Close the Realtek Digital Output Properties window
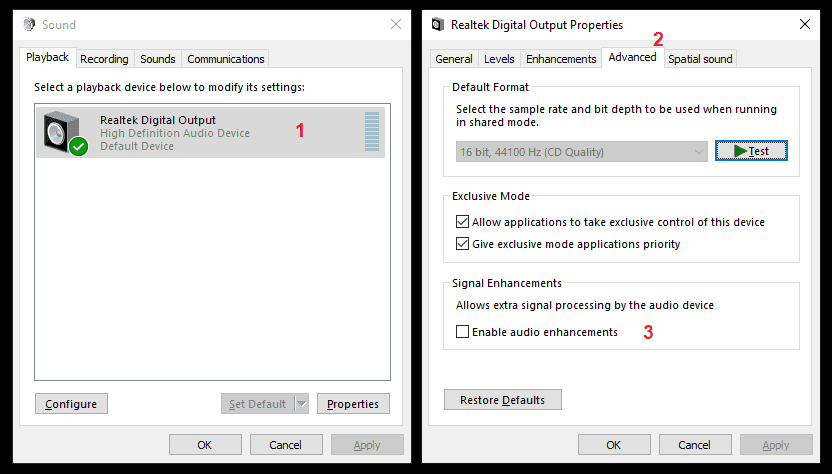The image size is (832, 474). pos(805,24)
